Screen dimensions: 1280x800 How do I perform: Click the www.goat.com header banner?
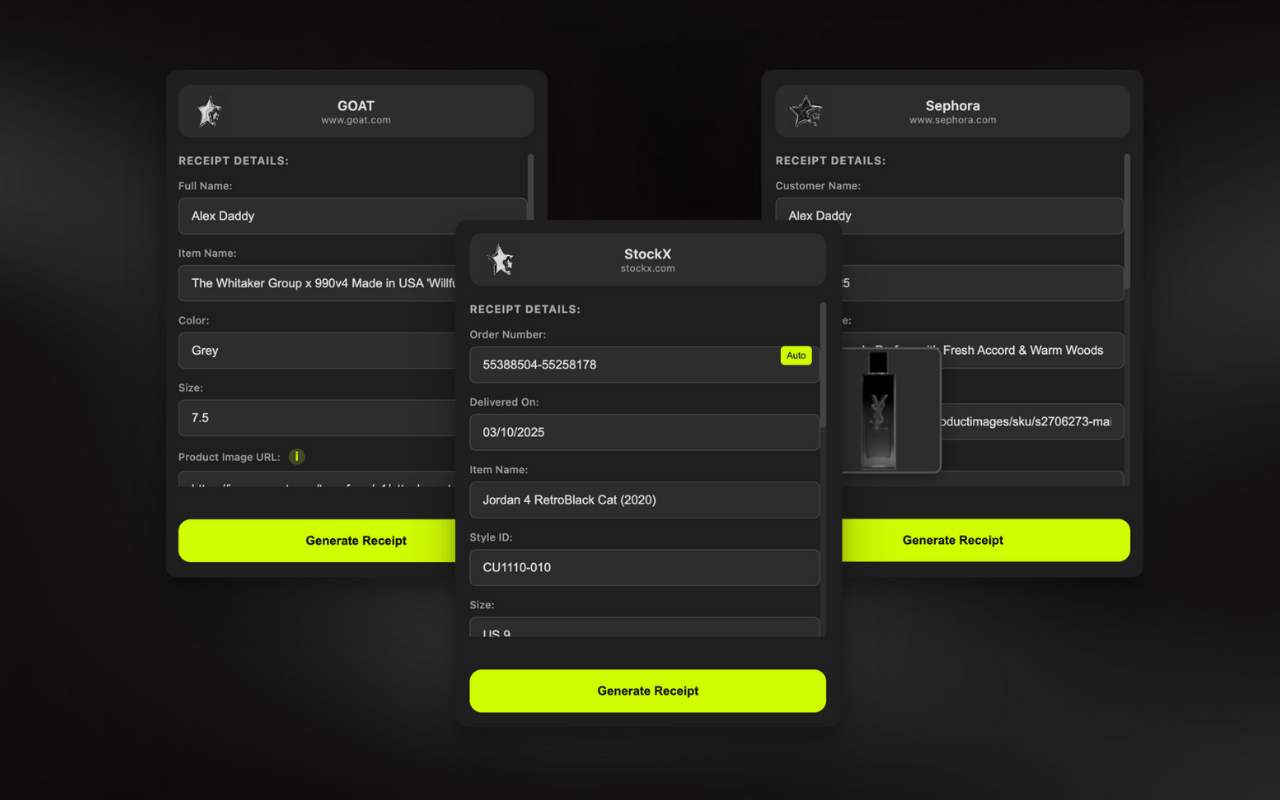point(355,112)
